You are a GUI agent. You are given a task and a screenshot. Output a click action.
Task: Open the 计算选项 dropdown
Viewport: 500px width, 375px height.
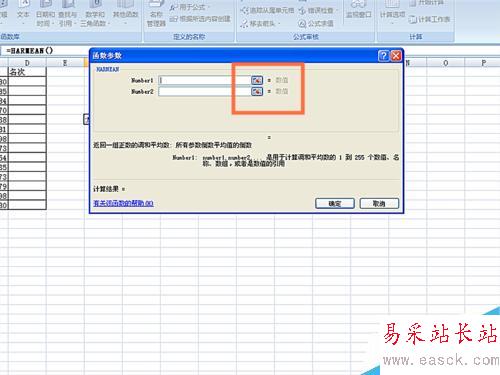[x=392, y=12]
